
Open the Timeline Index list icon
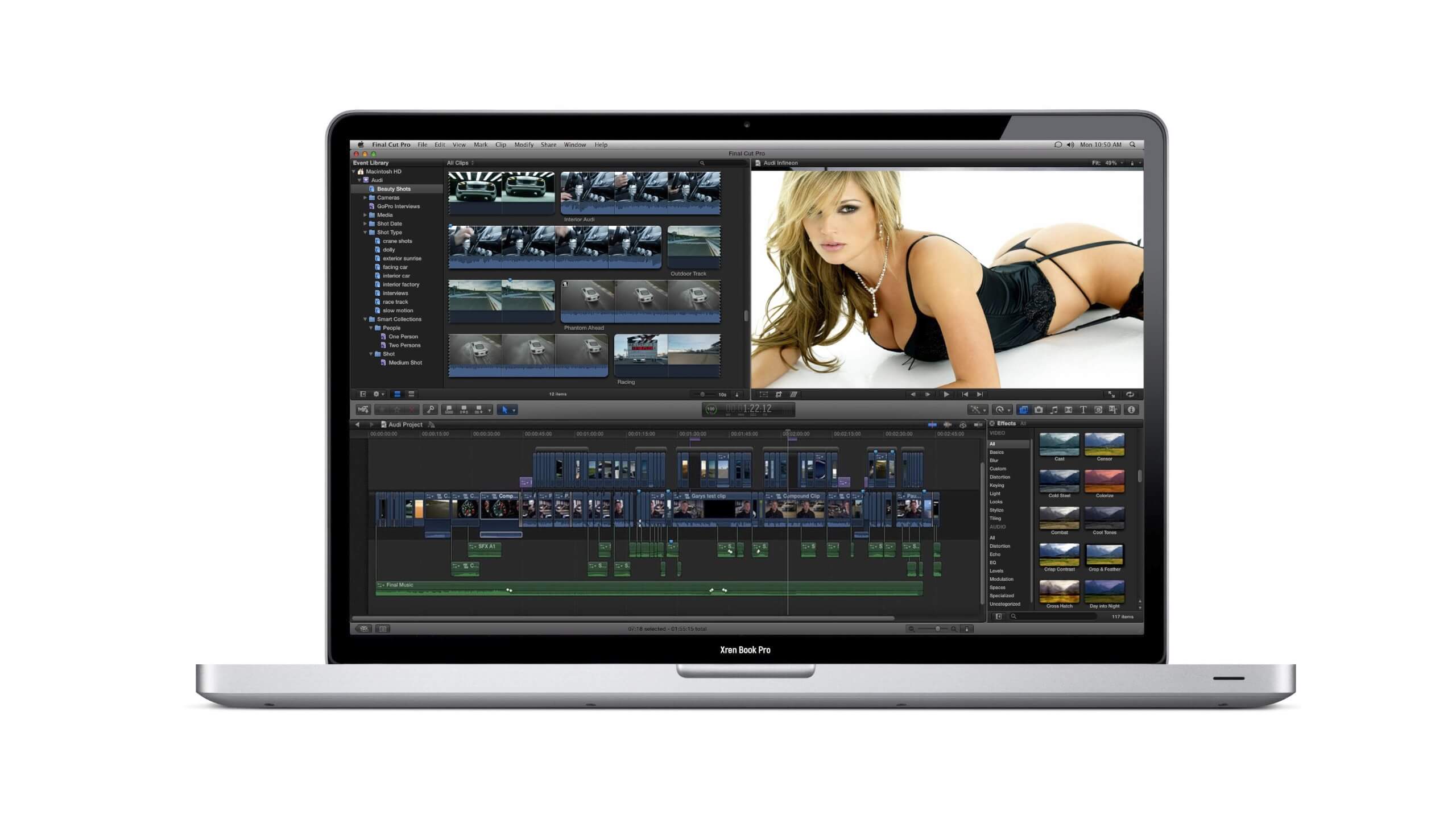pyautogui.click(x=383, y=628)
